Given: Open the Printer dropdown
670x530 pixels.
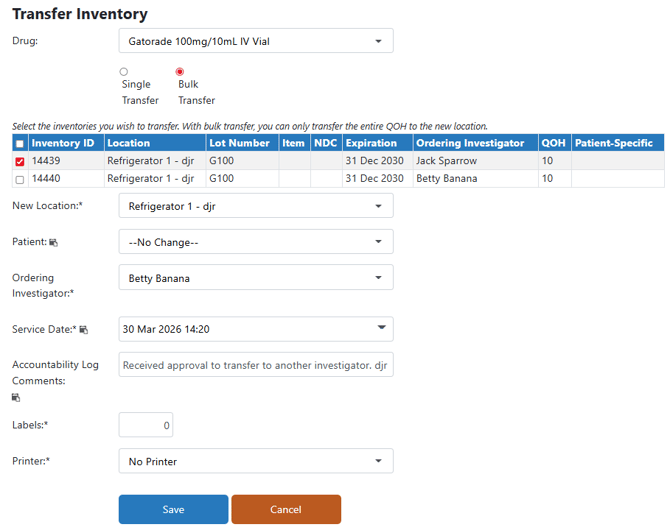Looking at the screenshot, I should point(256,461).
